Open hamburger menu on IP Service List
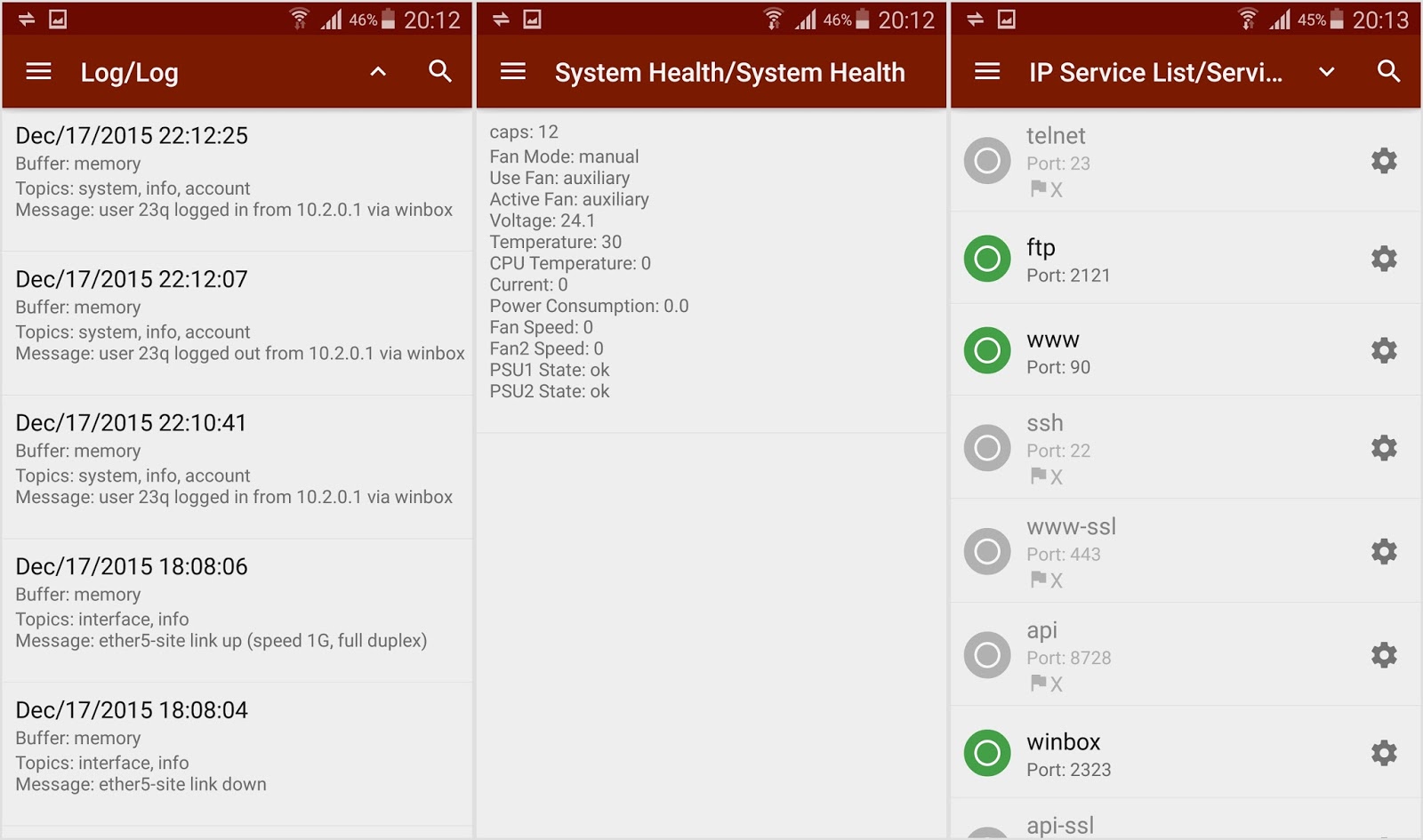The height and width of the screenshot is (840, 1423). point(987,71)
